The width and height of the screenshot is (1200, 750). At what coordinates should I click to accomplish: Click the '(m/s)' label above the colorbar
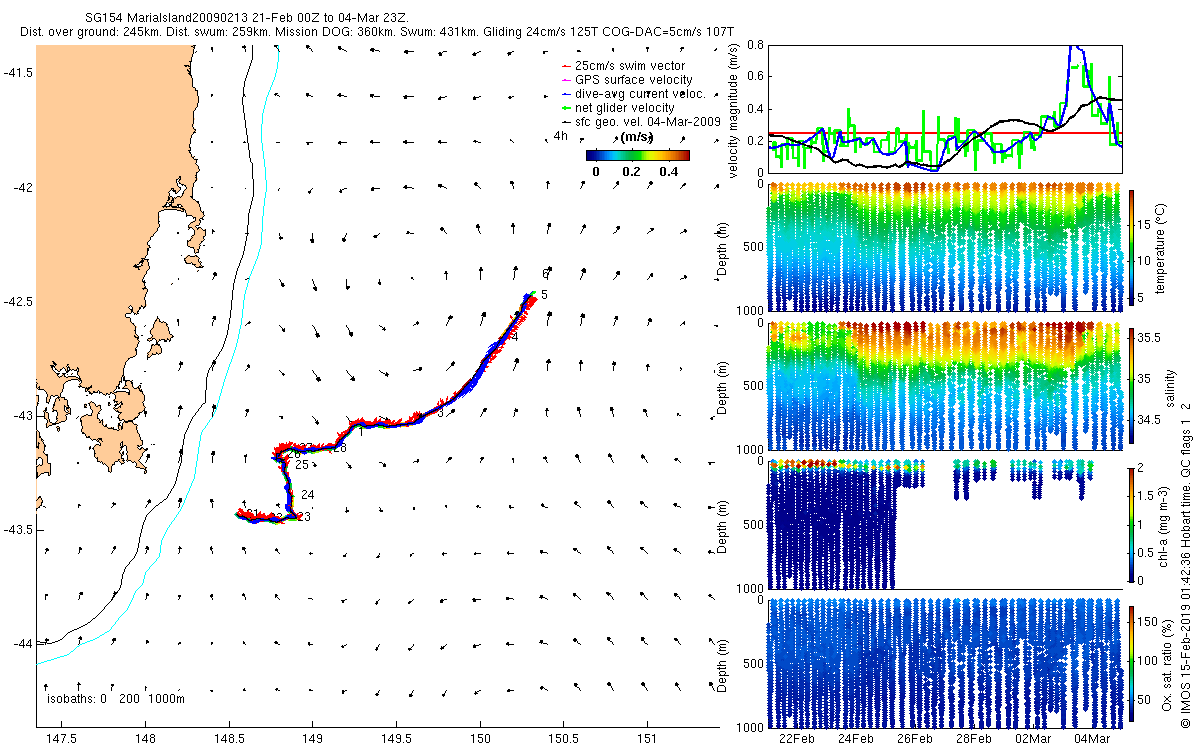pos(637,137)
